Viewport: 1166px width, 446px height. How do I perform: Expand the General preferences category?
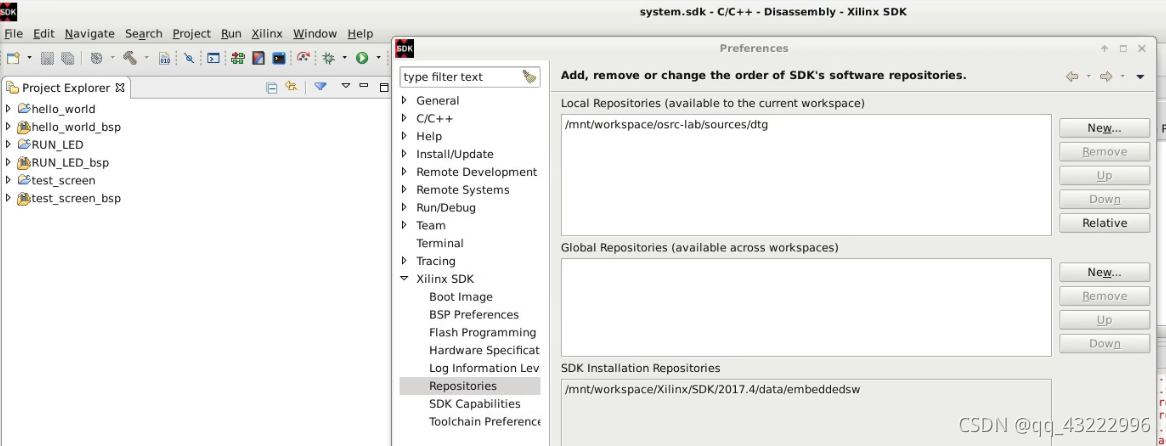(405, 100)
